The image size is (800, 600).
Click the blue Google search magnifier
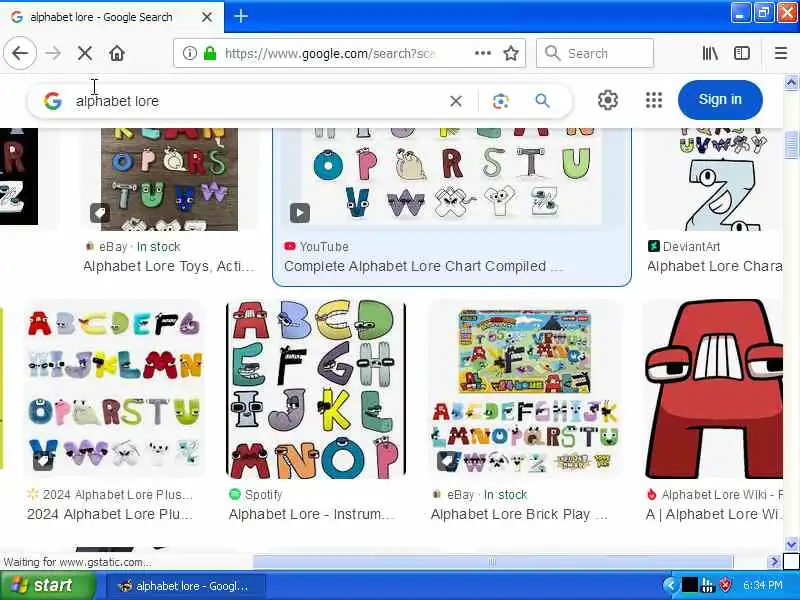(x=542, y=101)
